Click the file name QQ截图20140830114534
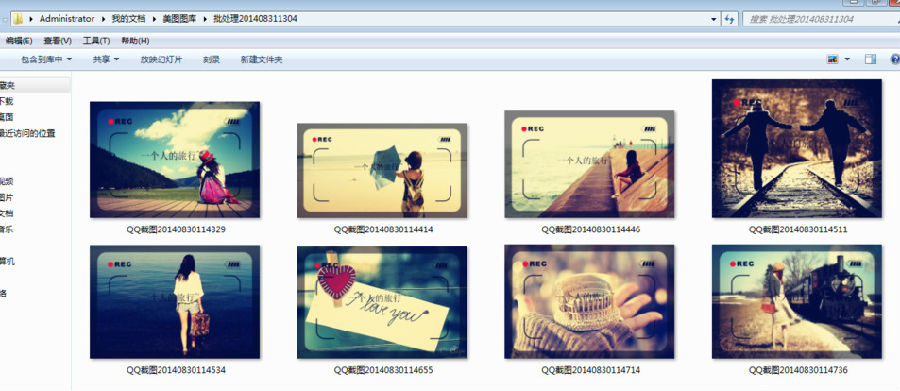Image resolution: width=900 pixels, height=391 pixels. [x=176, y=370]
